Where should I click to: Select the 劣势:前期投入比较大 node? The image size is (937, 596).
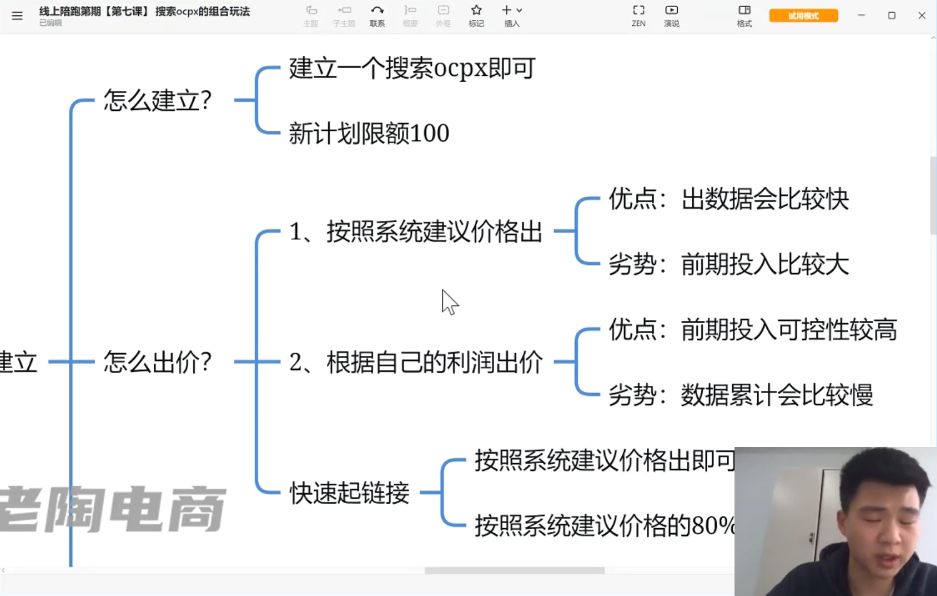(x=728, y=264)
